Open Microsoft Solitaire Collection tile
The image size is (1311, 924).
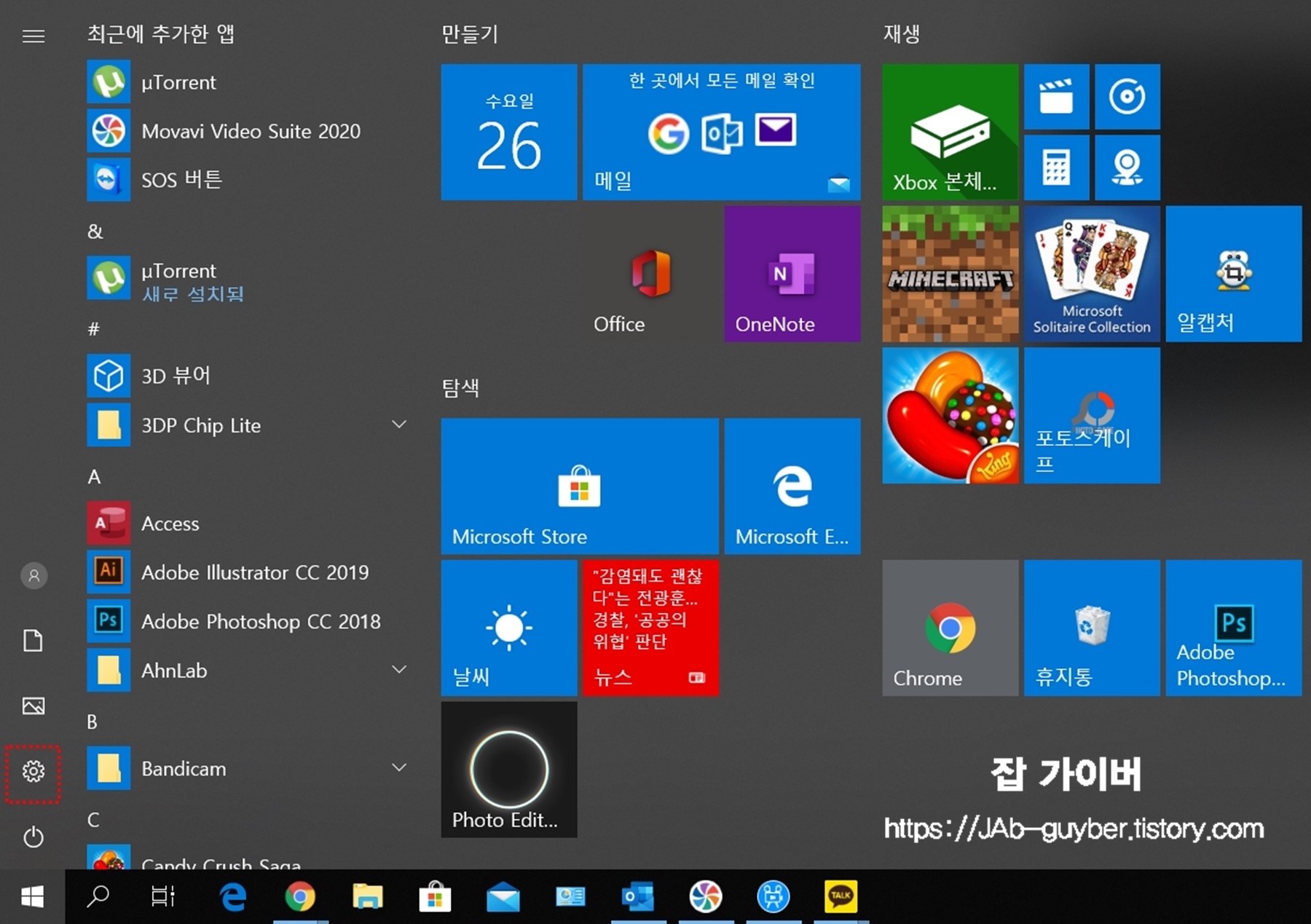click(1092, 274)
